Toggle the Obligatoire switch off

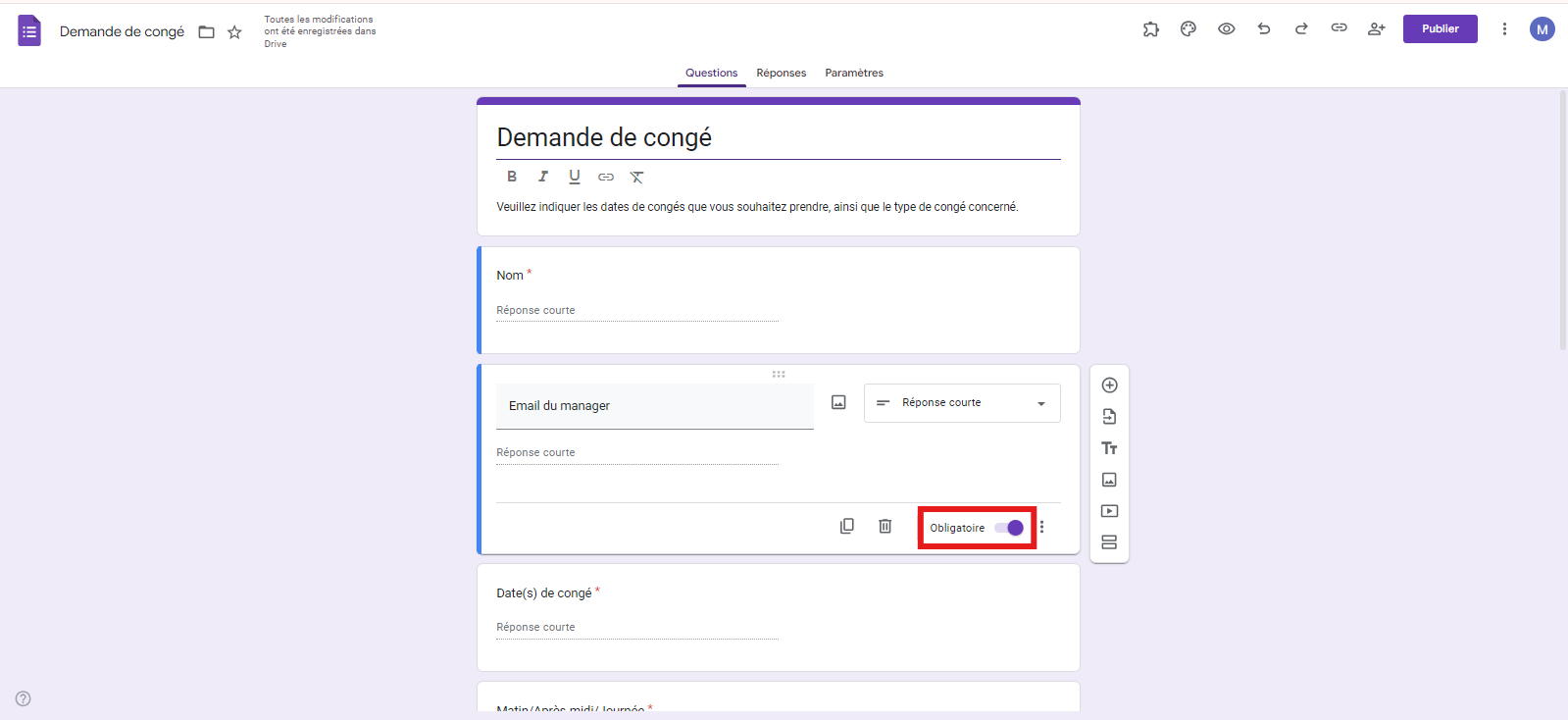click(x=1009, y=528)
